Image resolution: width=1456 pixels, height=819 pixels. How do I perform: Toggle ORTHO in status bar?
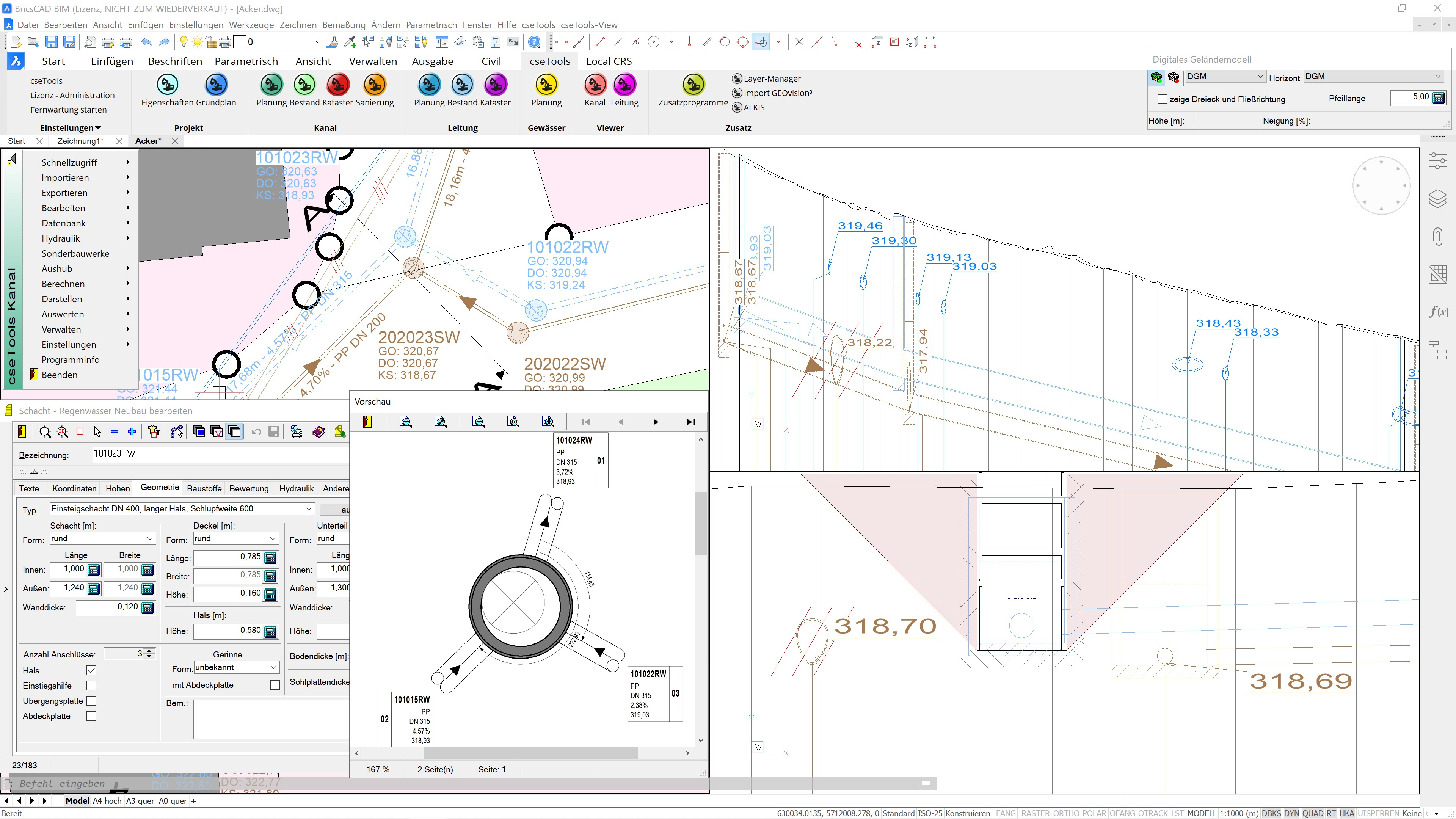tap(1066, 813)
